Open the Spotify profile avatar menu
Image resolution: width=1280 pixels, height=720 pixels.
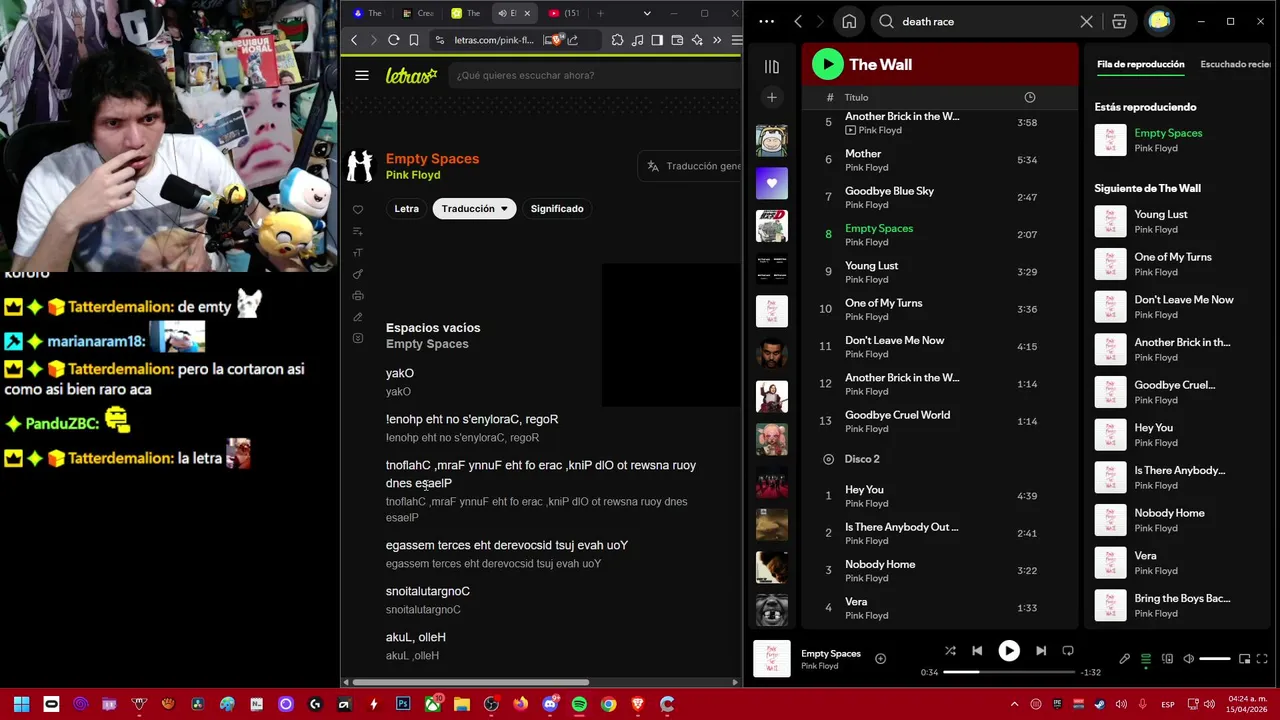1159,21
